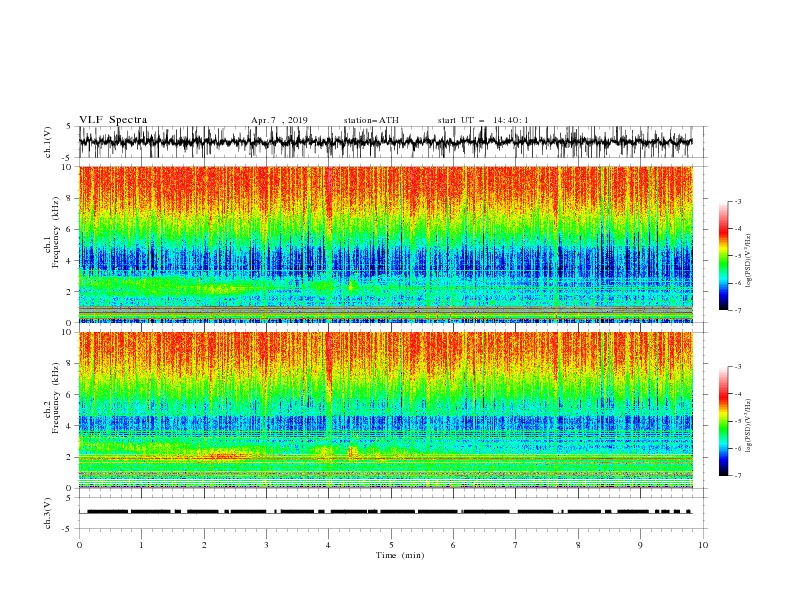Viewport: 792px width, 612px height.
Task: Click the 'ch.3(V)' axis label
Action: pyautogui.click(x=48, y=513)
